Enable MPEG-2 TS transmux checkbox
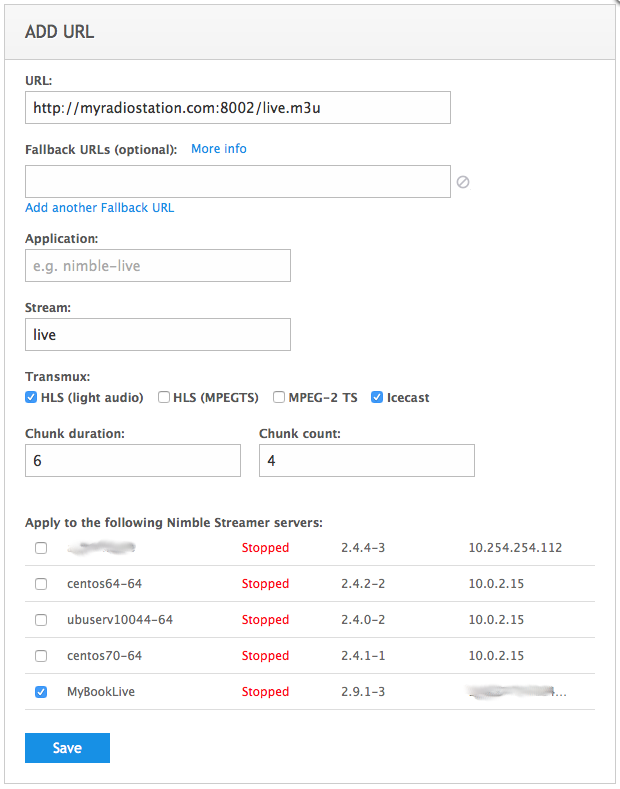620x789 pixels. (279, 397)
